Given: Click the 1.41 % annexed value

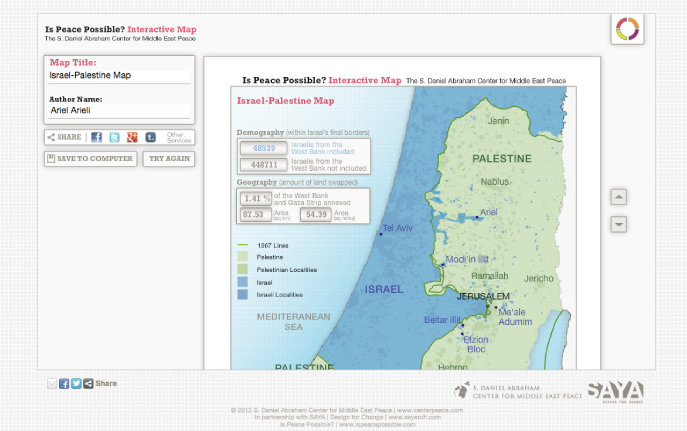Looking at the screenshot, I should pyautogui.click(x=256, y=198).
